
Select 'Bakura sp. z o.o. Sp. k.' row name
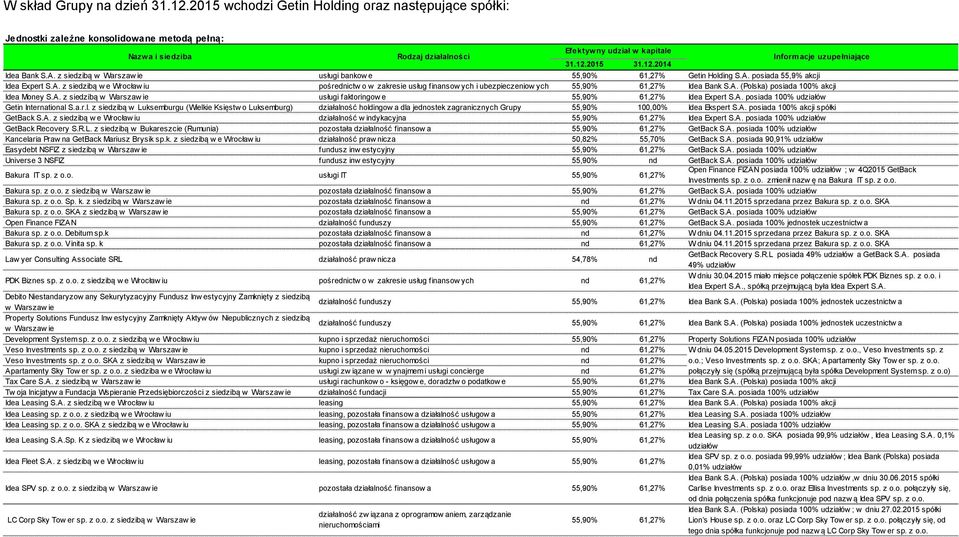coord(89,201)
